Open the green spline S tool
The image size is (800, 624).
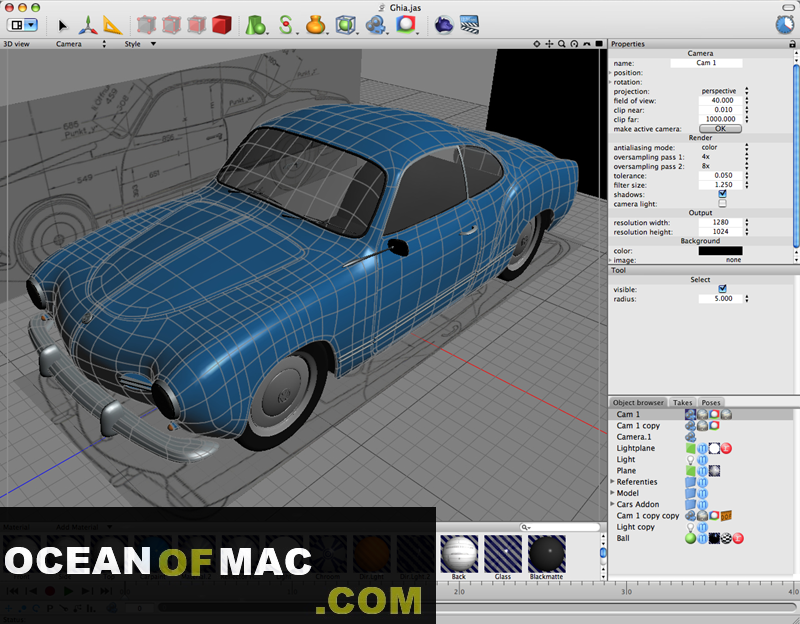tap(286, 24)
